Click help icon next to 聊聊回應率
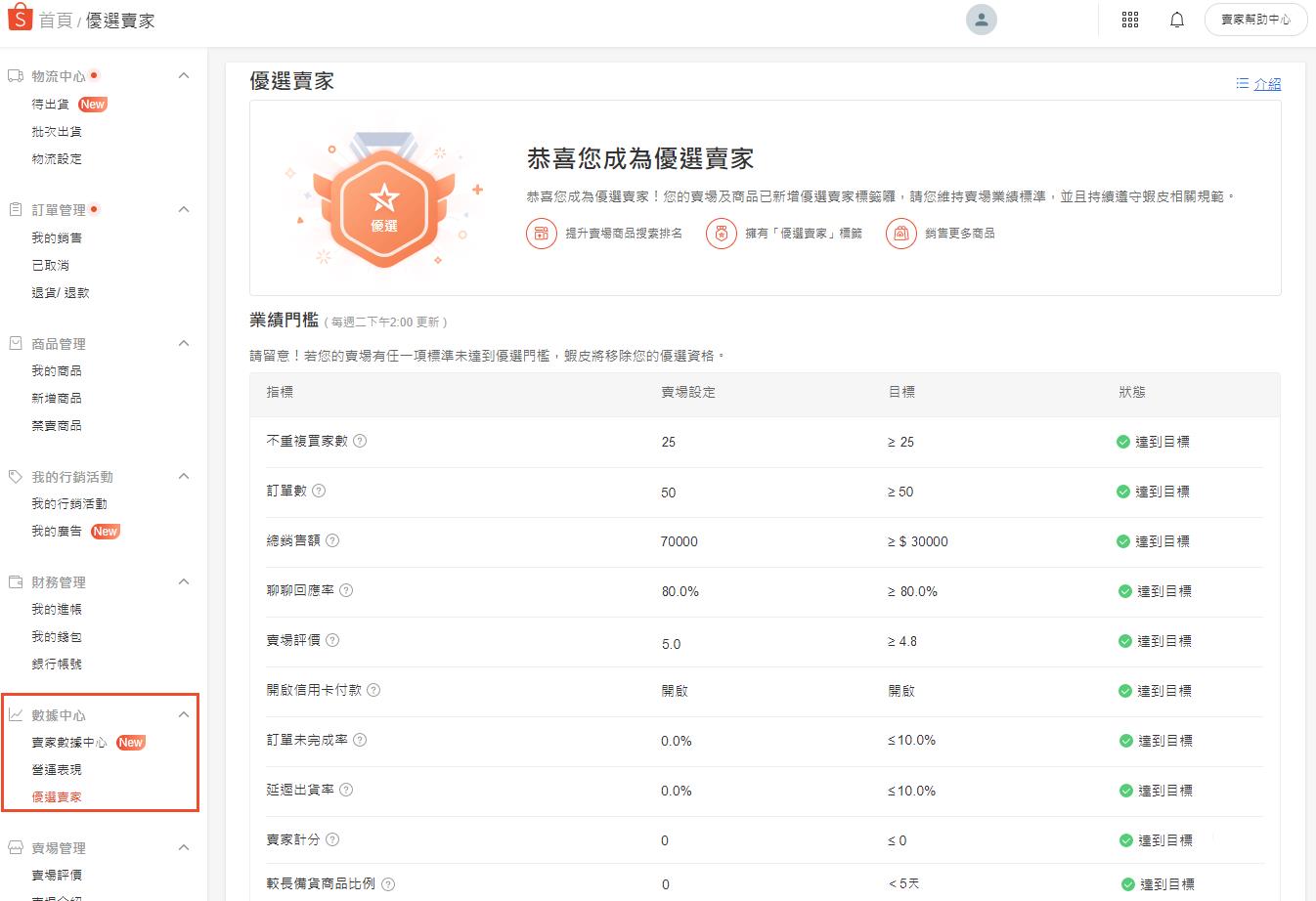This screenshot has height=901, width=1316. click(346, 590)
